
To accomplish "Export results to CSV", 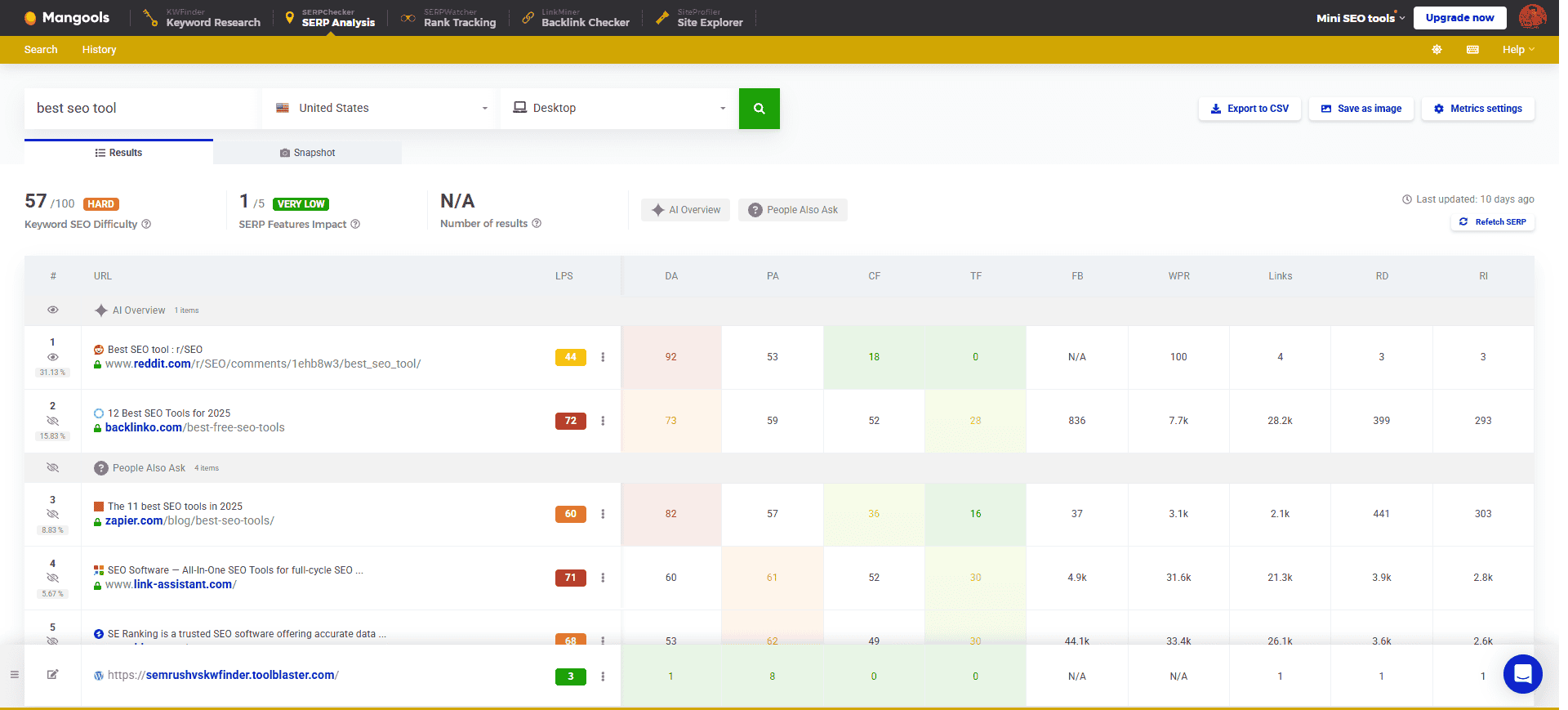I will (x=1249, y=109).
